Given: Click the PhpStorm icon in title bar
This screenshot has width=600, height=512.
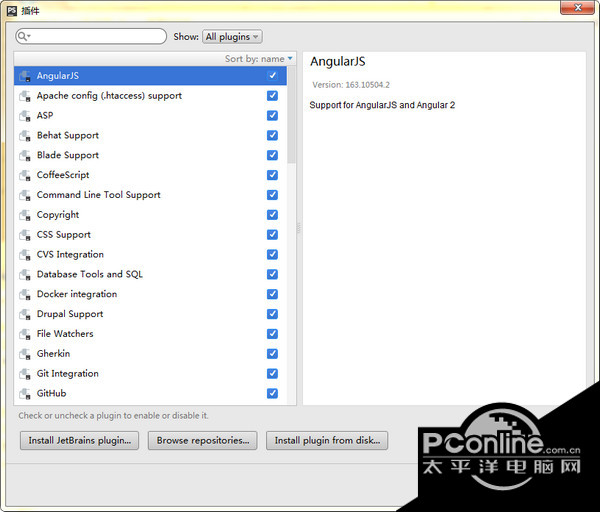Looking at the screenshot, I should click(x=12, y=11).
